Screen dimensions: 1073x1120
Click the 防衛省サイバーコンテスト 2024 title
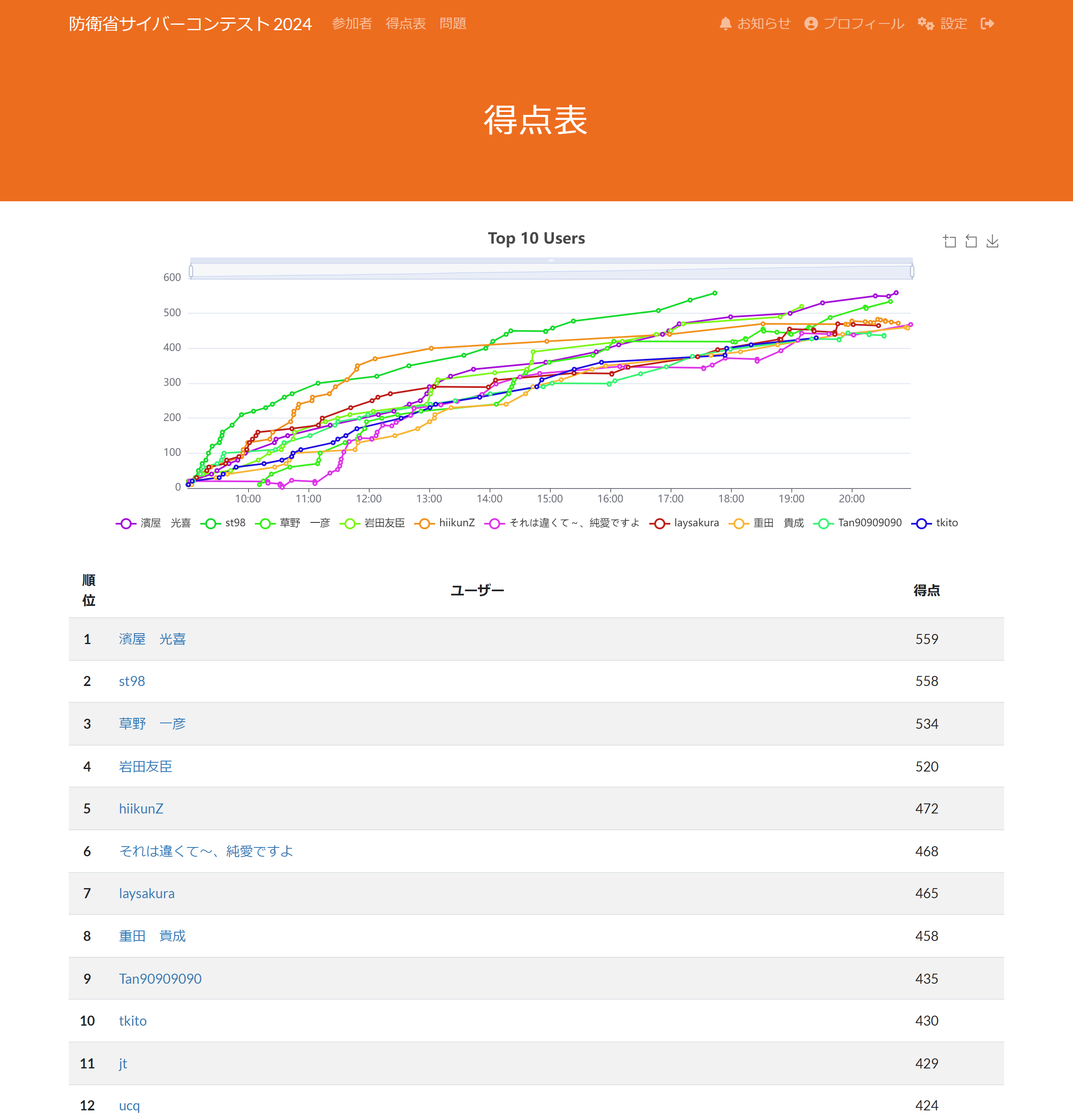pos(190,23)
